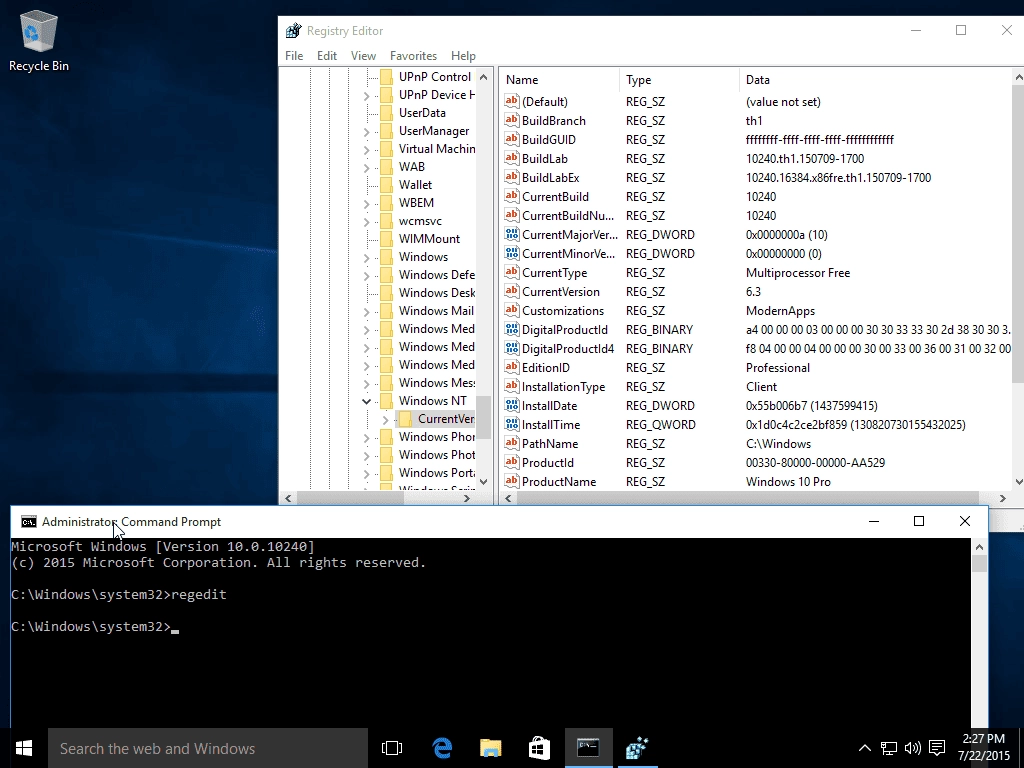Open the File menu in Registry Editor

click(x=294, y=56)
